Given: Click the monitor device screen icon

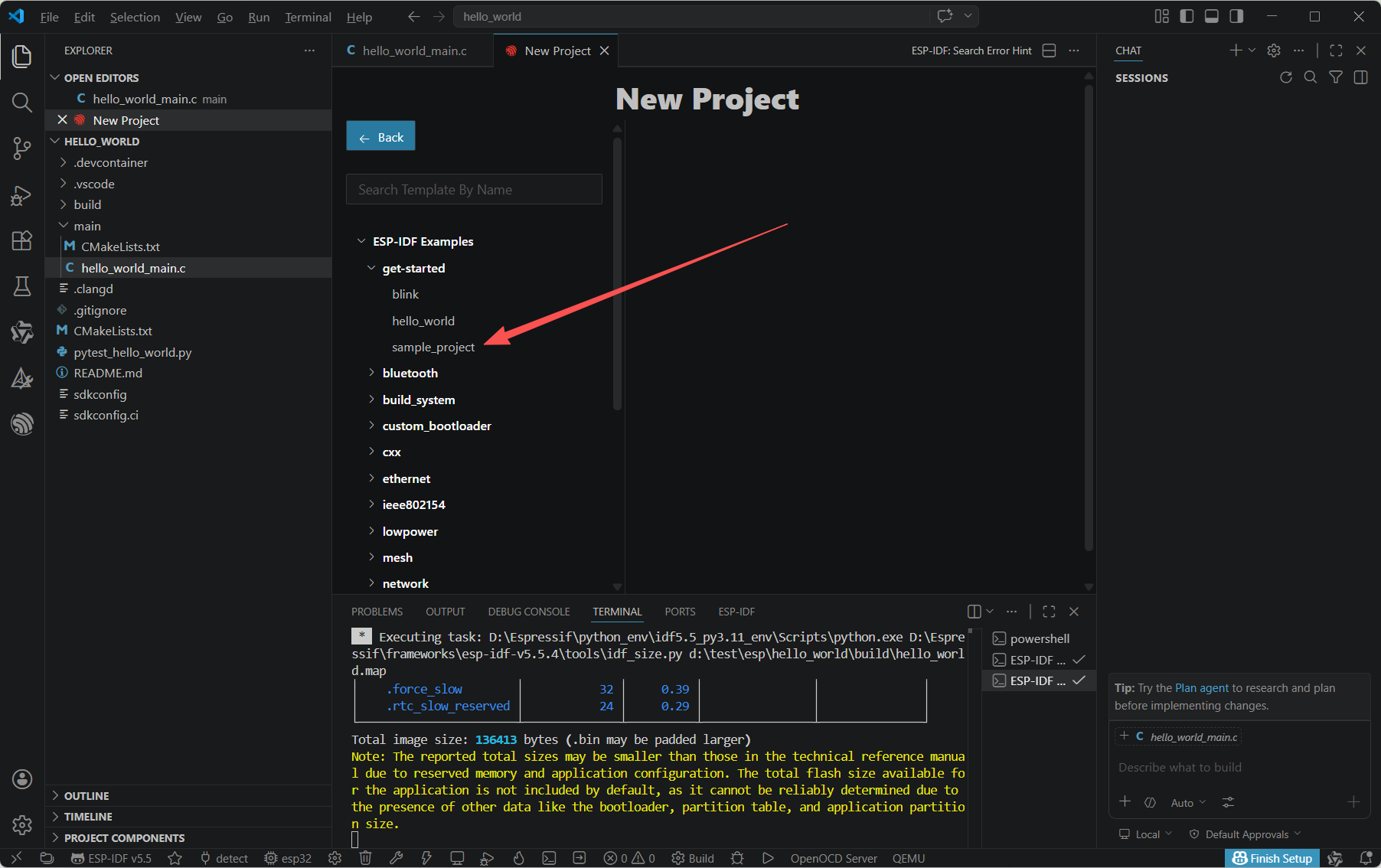Looking at the screenshot, I should click(457, 858).
